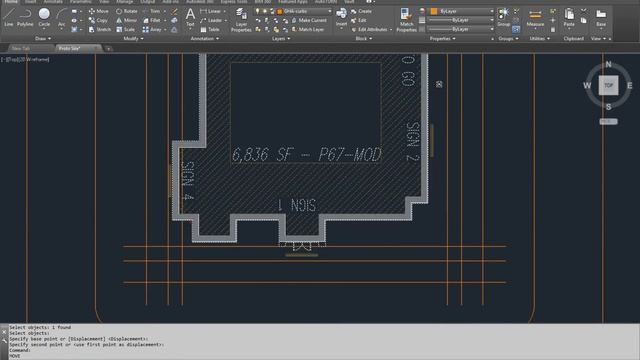Insert a Table from Annotation panel
This screenshot has height=360, width=640.
tap(210, 29)
